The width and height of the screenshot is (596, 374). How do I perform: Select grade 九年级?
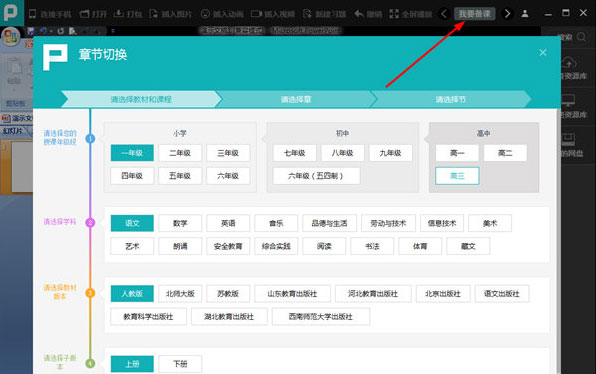pyautogui.click(x=390, y=153)
